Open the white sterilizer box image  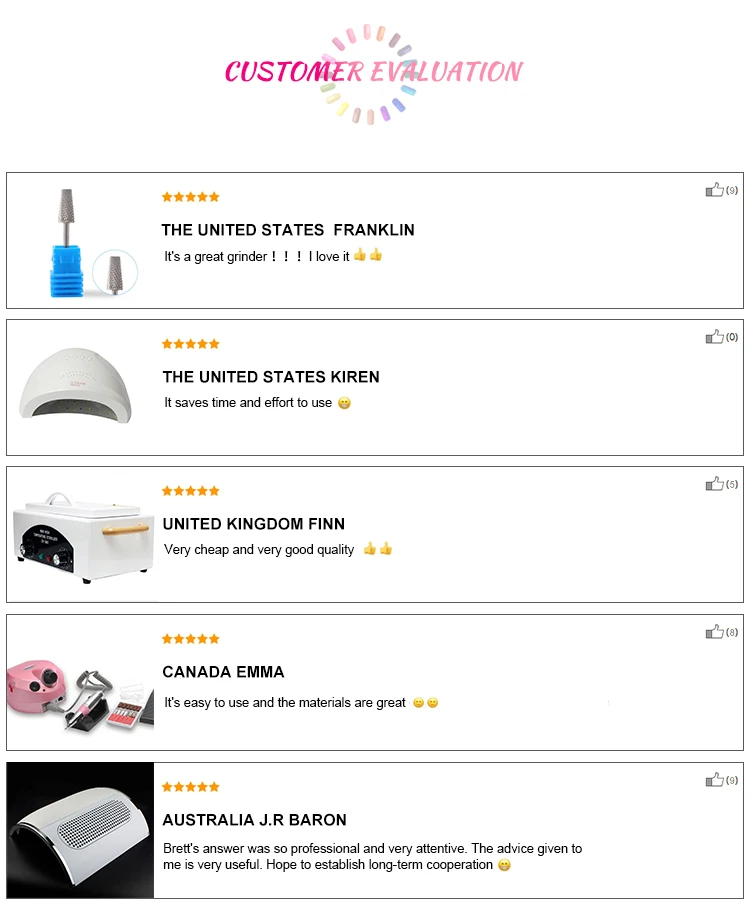[x=83, y=534]
